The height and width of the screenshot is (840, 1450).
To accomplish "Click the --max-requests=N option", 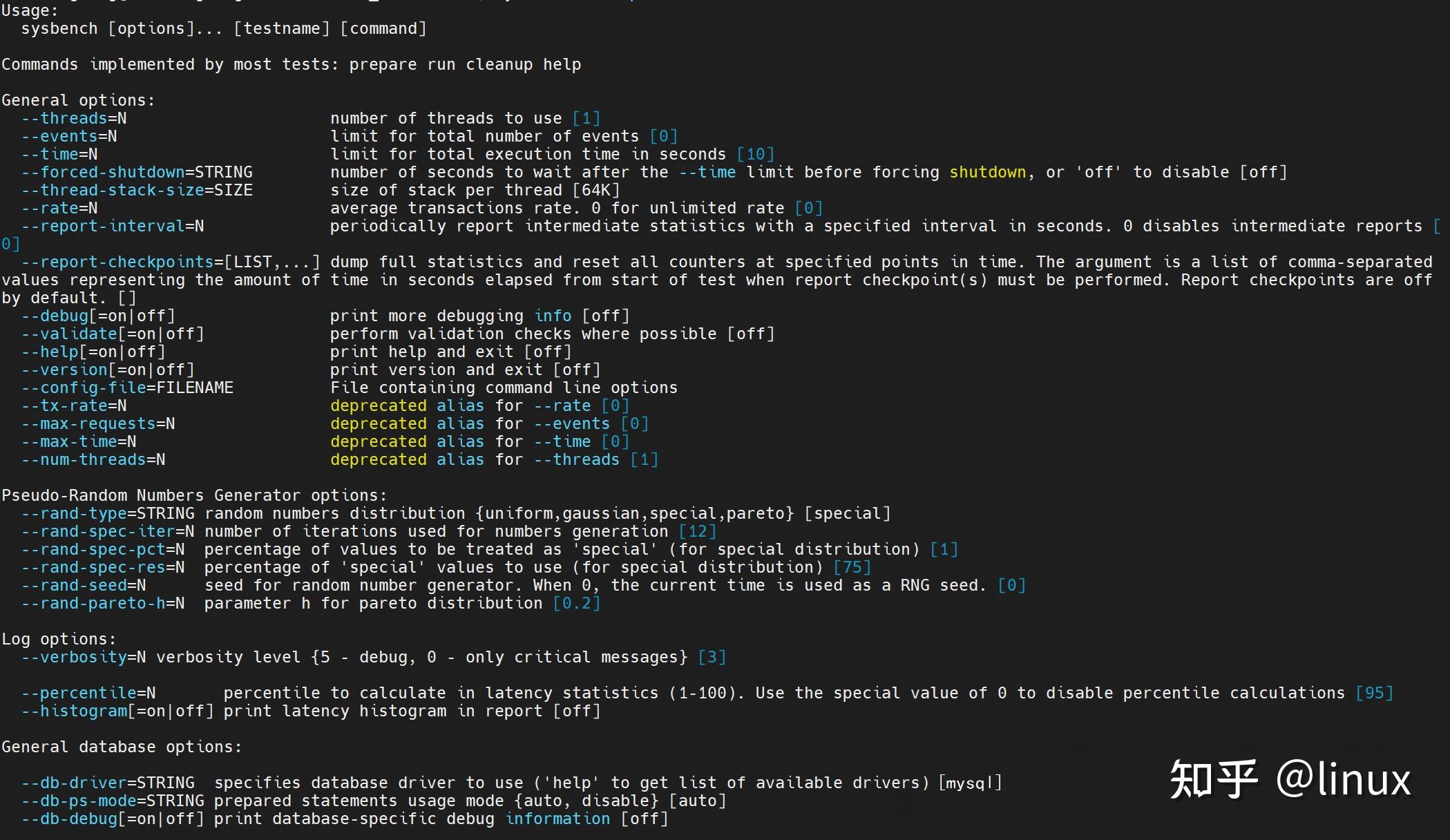I will 98,423.
